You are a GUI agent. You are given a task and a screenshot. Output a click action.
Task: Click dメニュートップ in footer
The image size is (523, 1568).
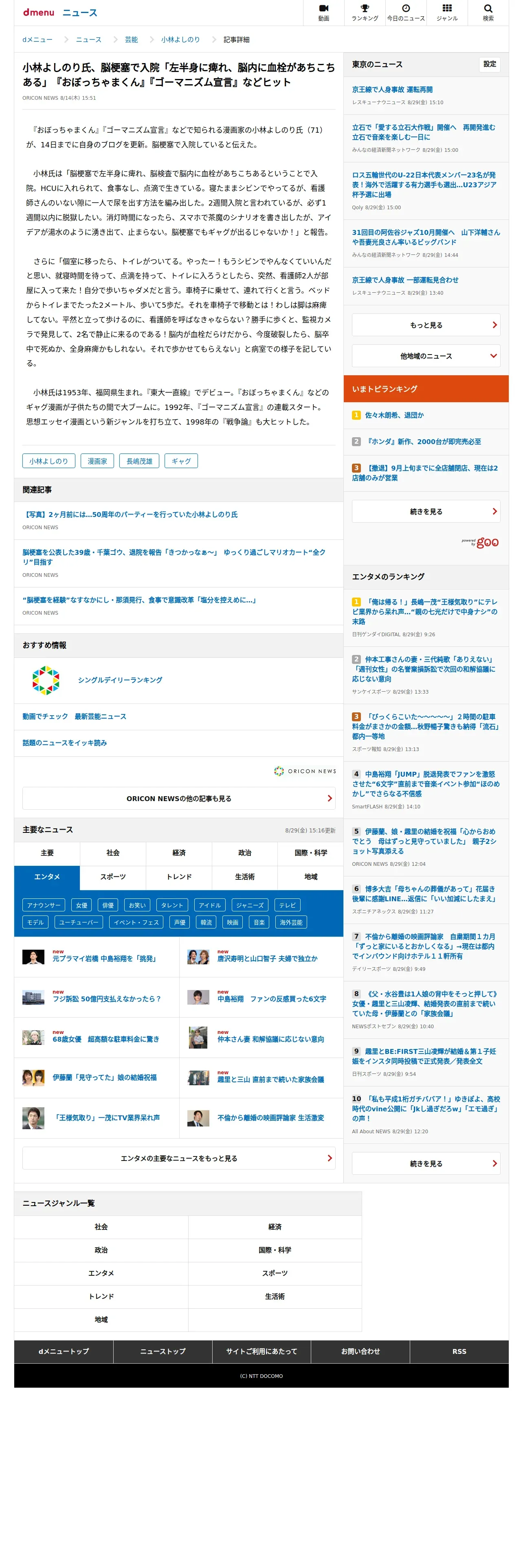pos(64,1351)
